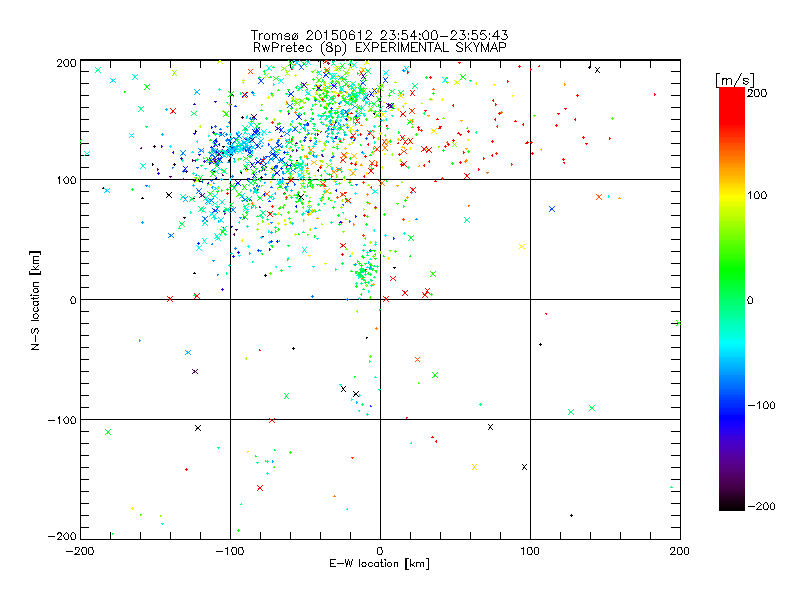Click the color bar tick label '200'
Screen dimensions: 800x600
pyautogui.click(x=757, y=93)
